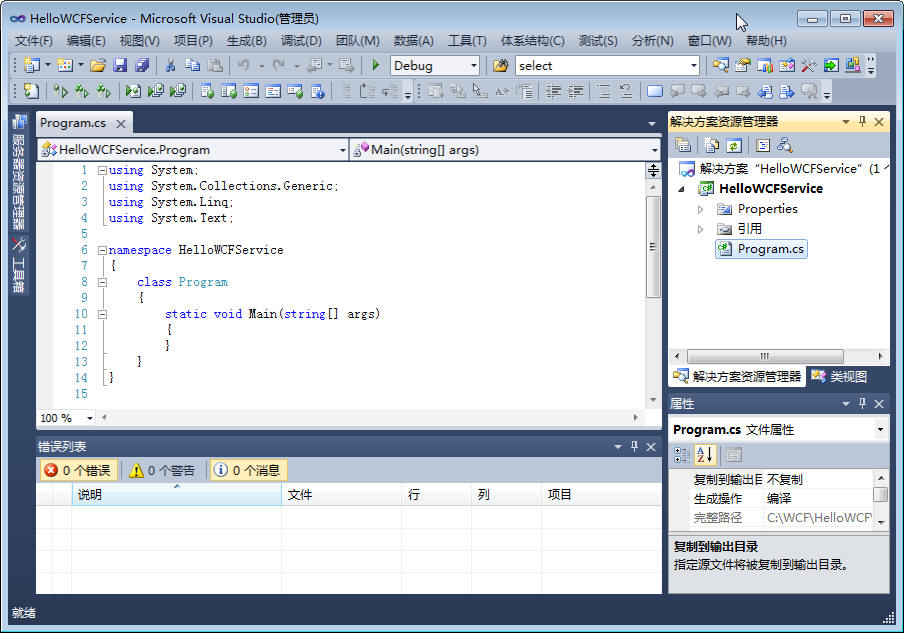This screenshot has height=633, width=904.
Task: Click the View Class Diagram icon
Action: point(785,145)
